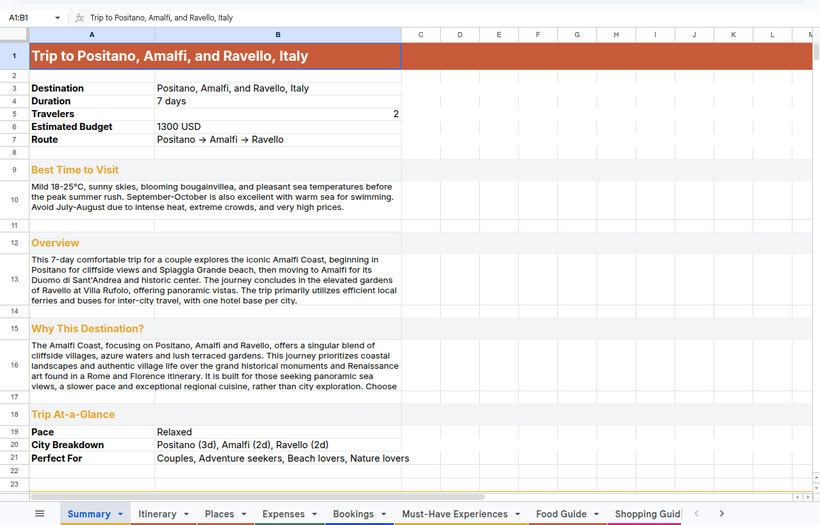Open Places tab dropdown arrow
The image size is (820, 525).
tap(244, 514)
